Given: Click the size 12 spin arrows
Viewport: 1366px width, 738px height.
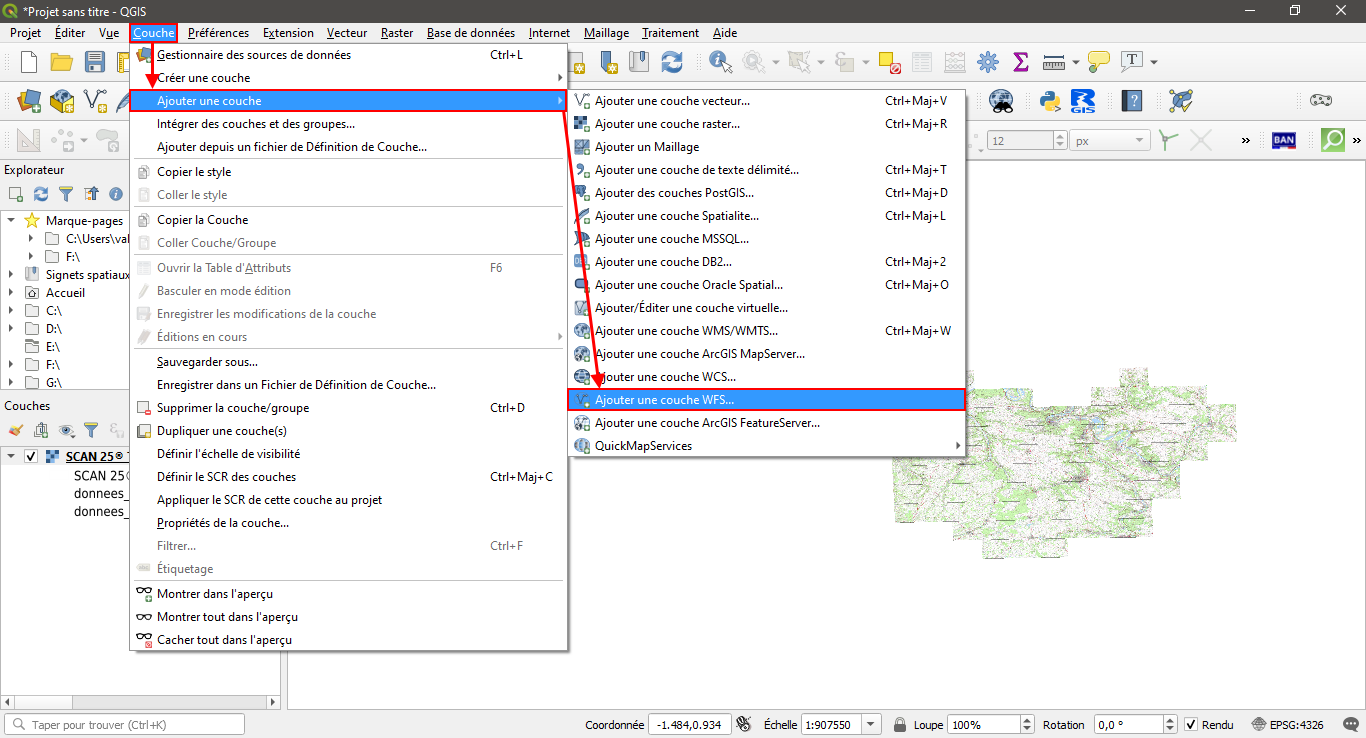Looking at the screenshot, I should coord(1060,141).
